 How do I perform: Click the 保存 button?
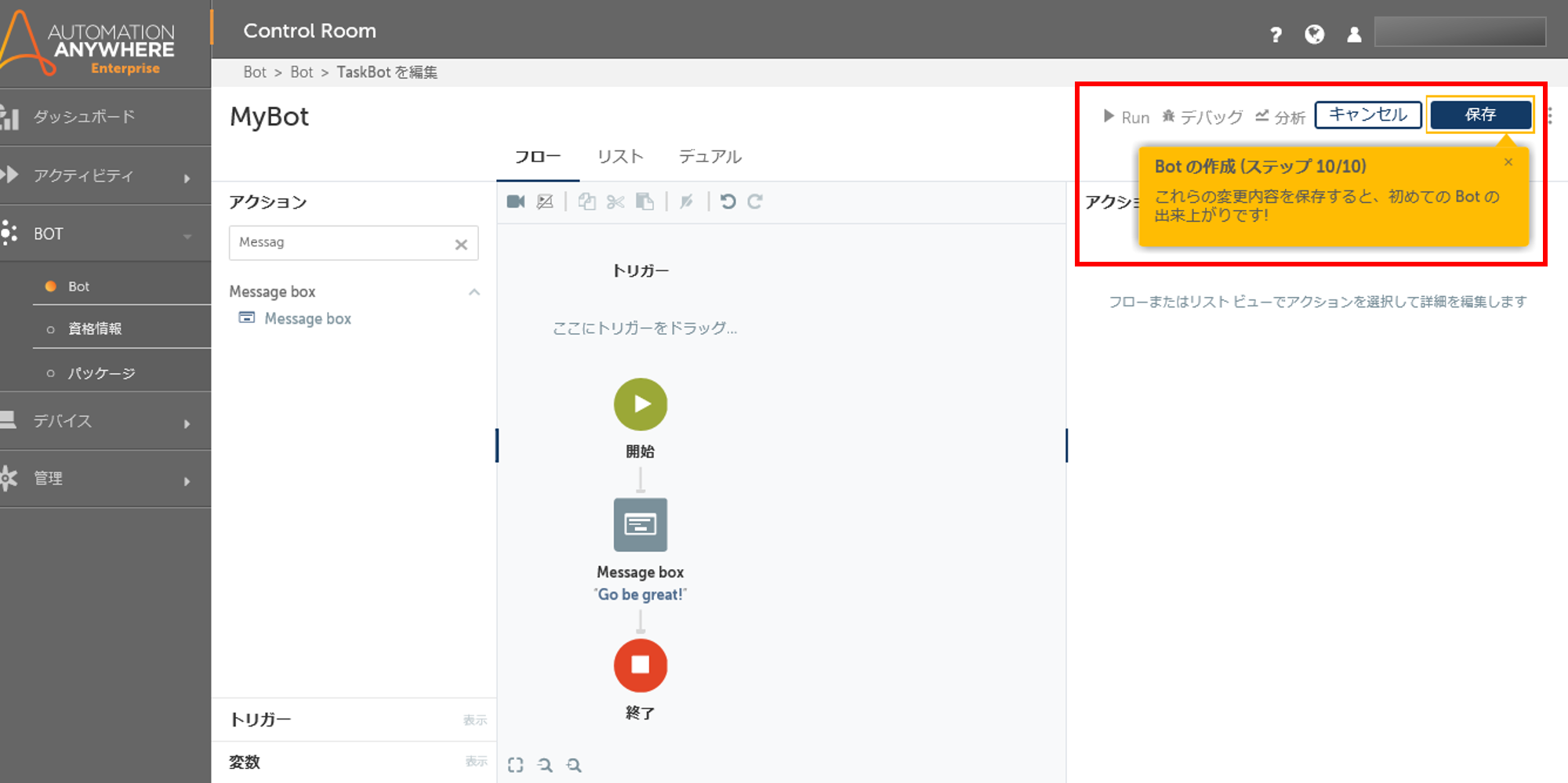[1480, 114]
